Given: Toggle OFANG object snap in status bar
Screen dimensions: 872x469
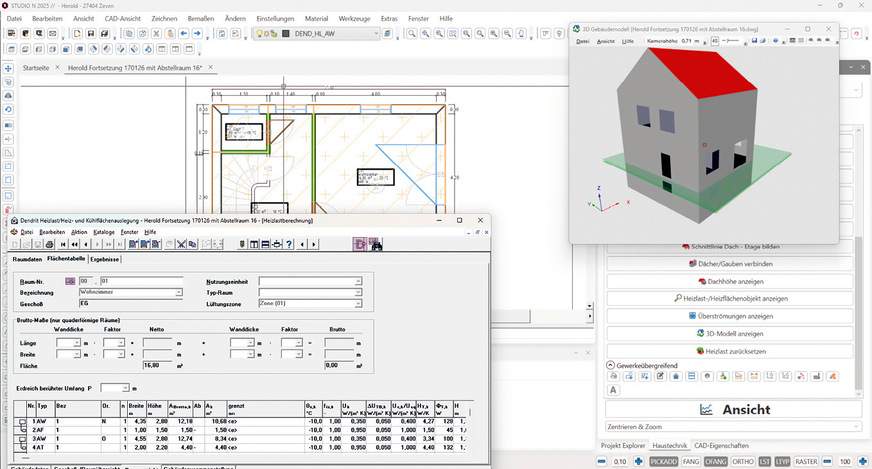Looking at the screenshot, I should pos(715,461).
